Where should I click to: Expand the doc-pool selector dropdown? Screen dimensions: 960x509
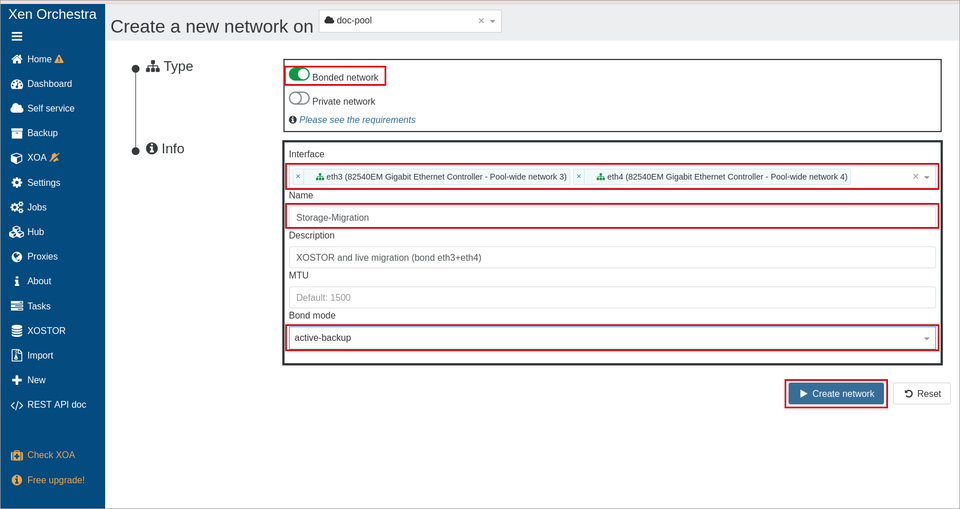493,21
